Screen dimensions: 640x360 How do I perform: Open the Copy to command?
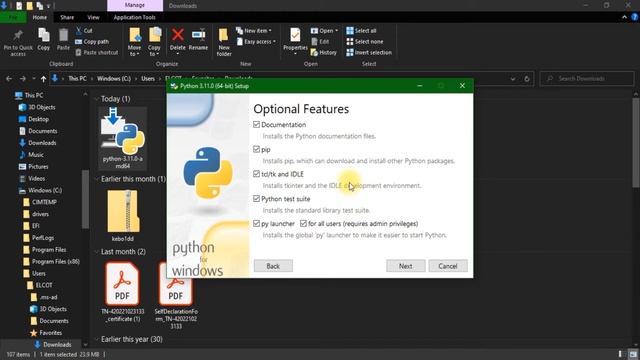pos(154,42)
